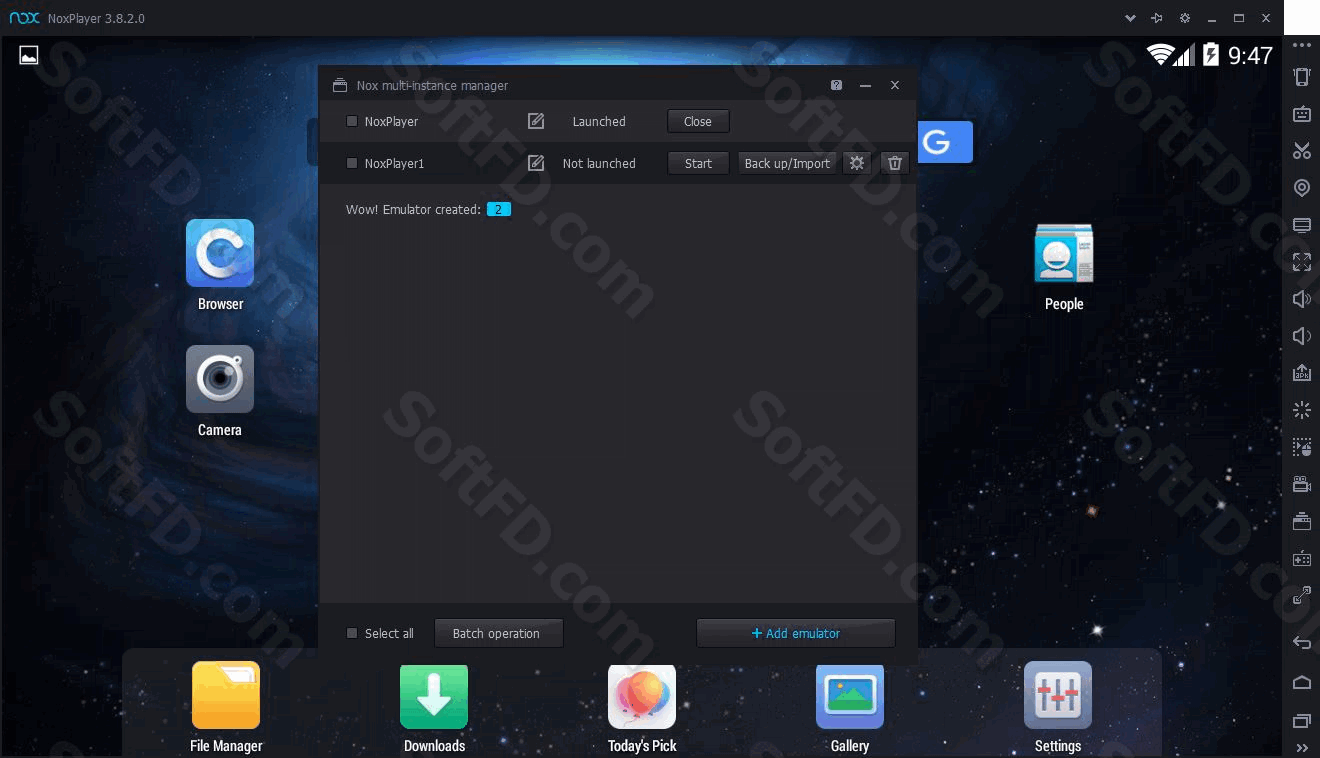Click the Wi-Fi status icon

point(1160,55)
